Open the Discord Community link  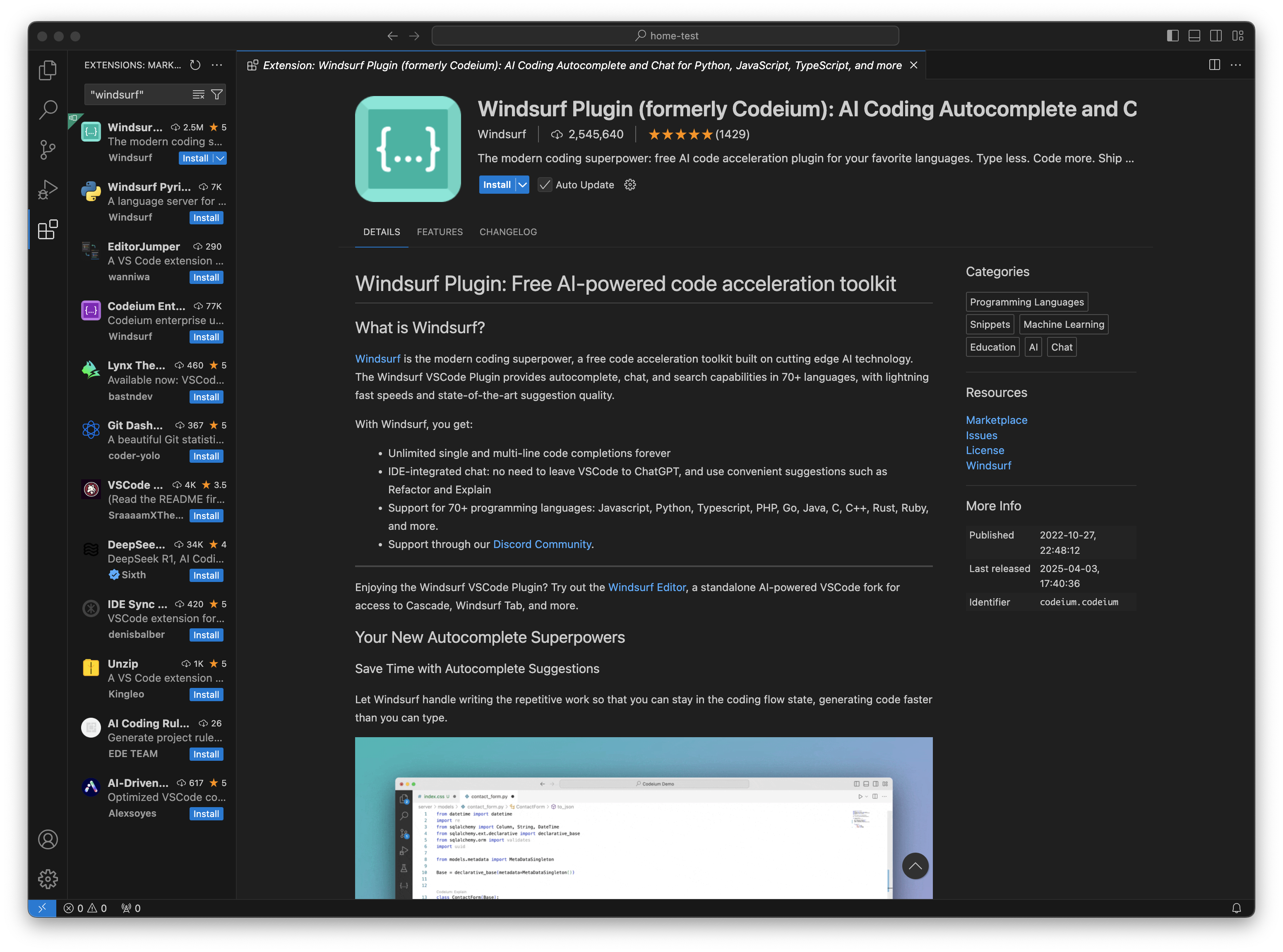[x=541, y=544]
